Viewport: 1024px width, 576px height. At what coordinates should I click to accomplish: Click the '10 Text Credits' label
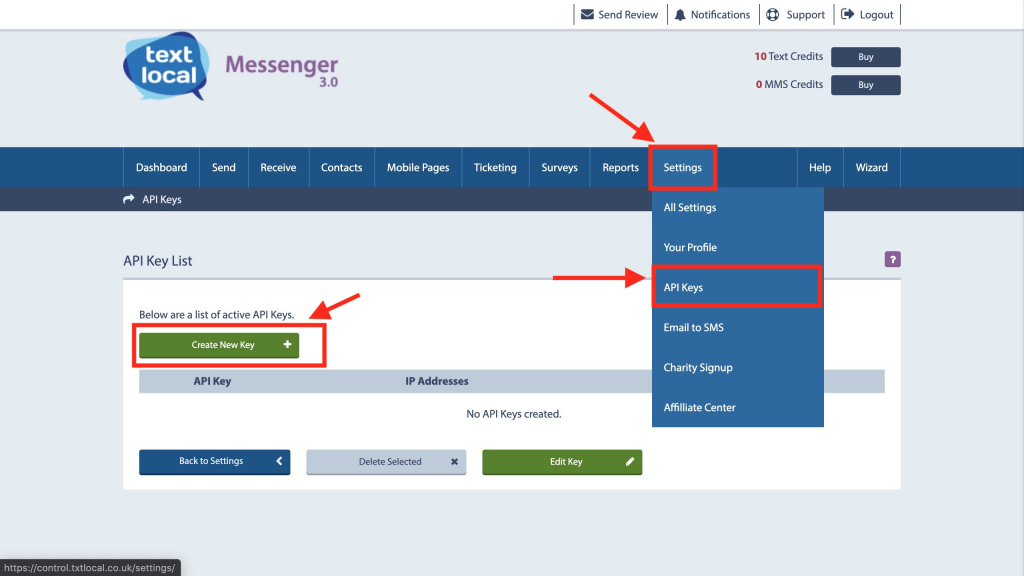click(x=788, y=56)
